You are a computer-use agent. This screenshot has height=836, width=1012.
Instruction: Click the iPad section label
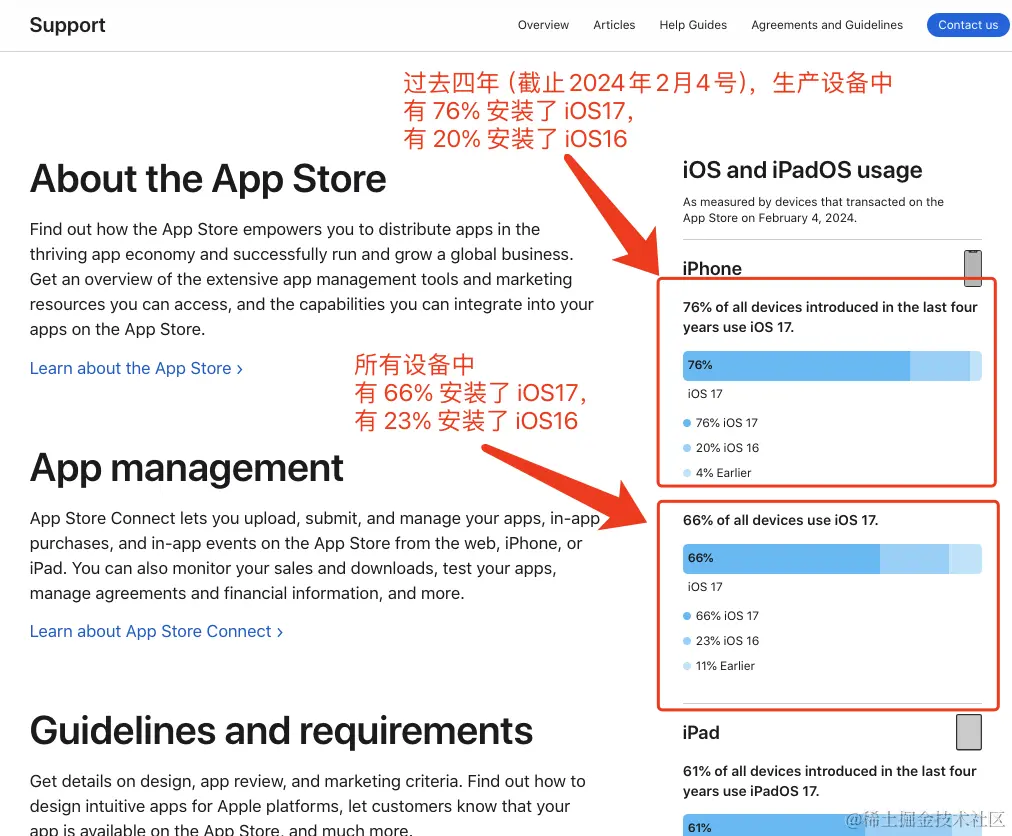point(701,733)
